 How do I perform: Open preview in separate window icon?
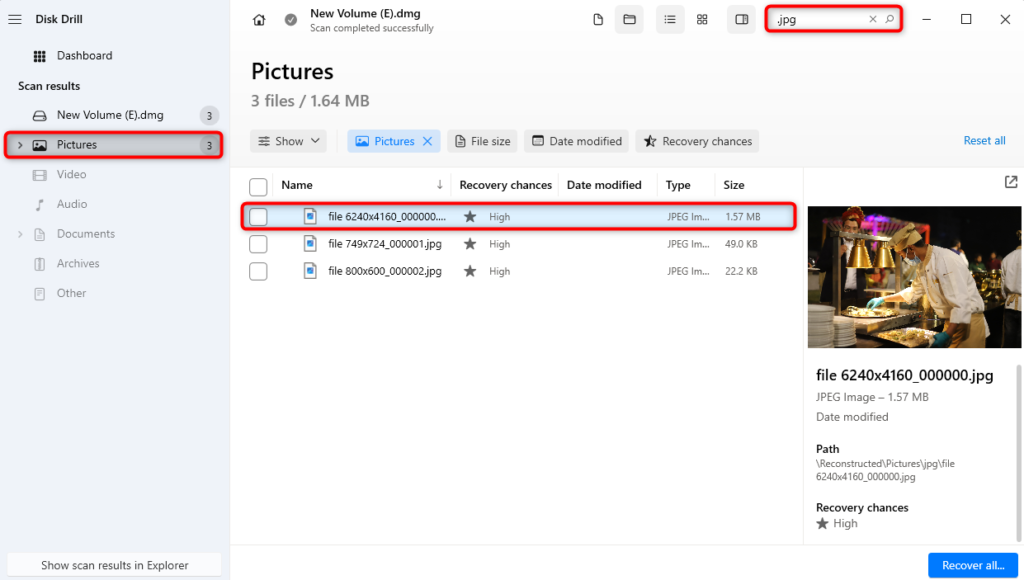(1010, 182)
